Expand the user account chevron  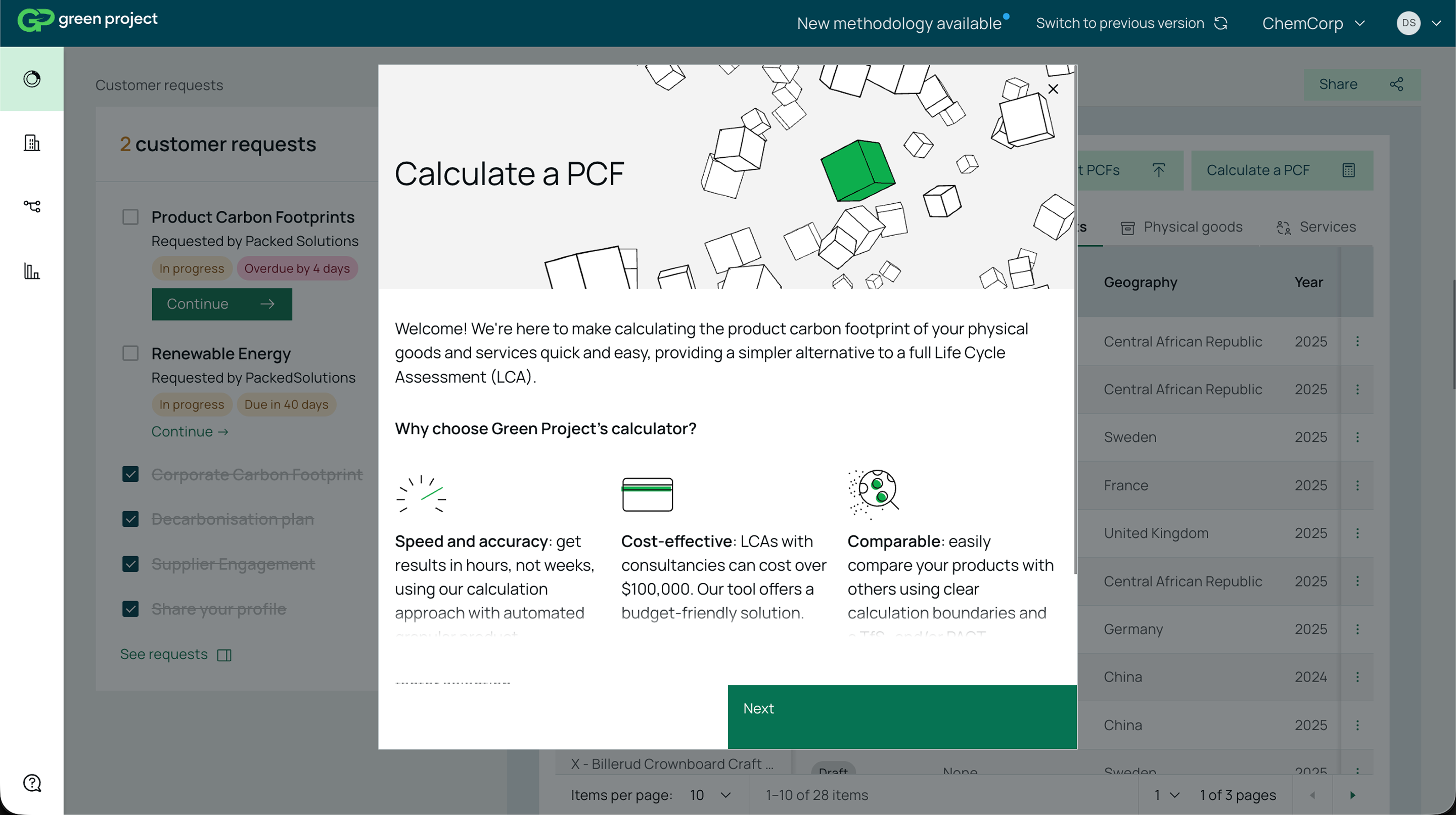[1436, 23]
